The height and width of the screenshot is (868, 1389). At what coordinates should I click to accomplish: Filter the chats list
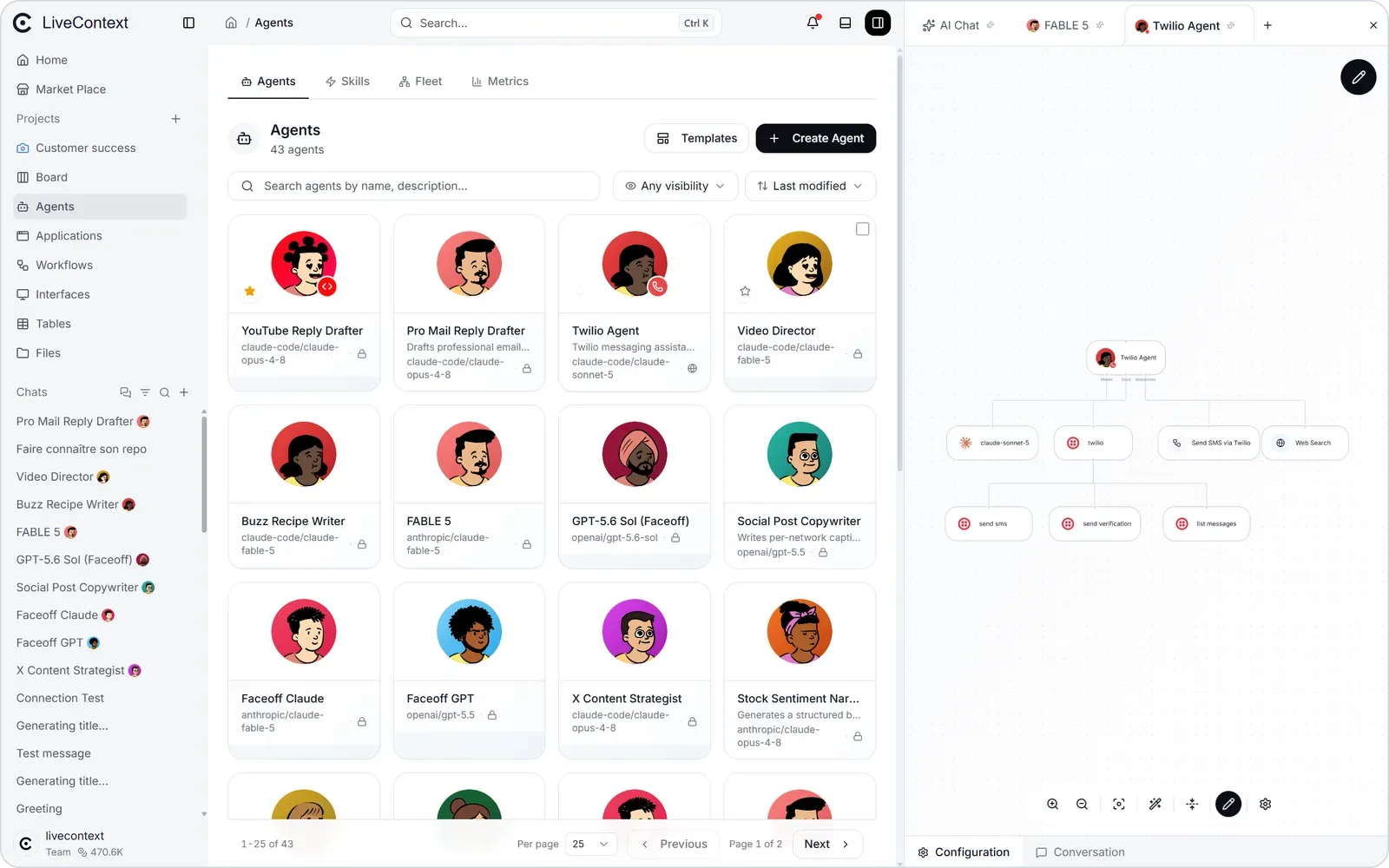tap(145, 392)
